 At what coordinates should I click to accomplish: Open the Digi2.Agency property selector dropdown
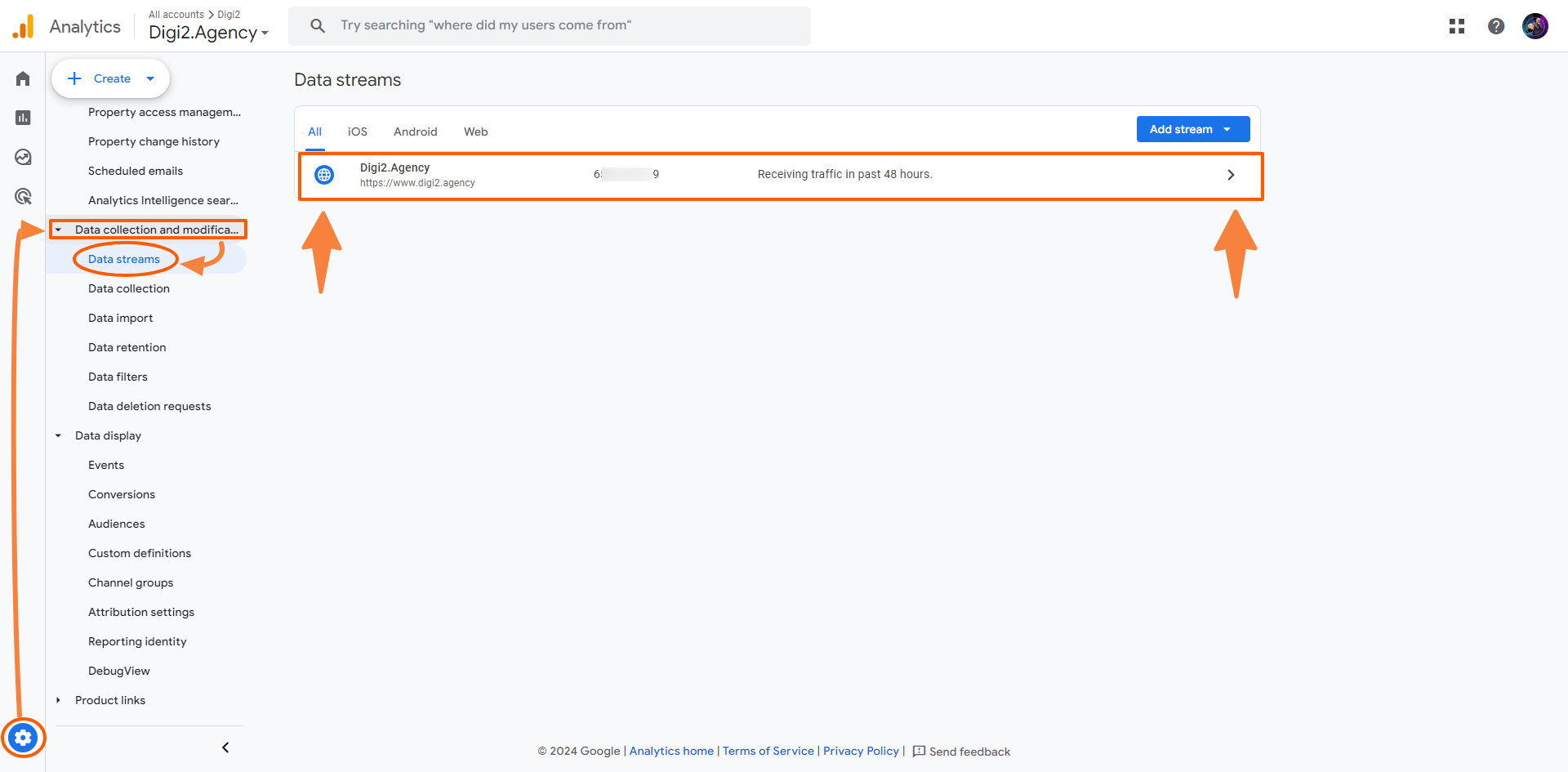[208, 33]
